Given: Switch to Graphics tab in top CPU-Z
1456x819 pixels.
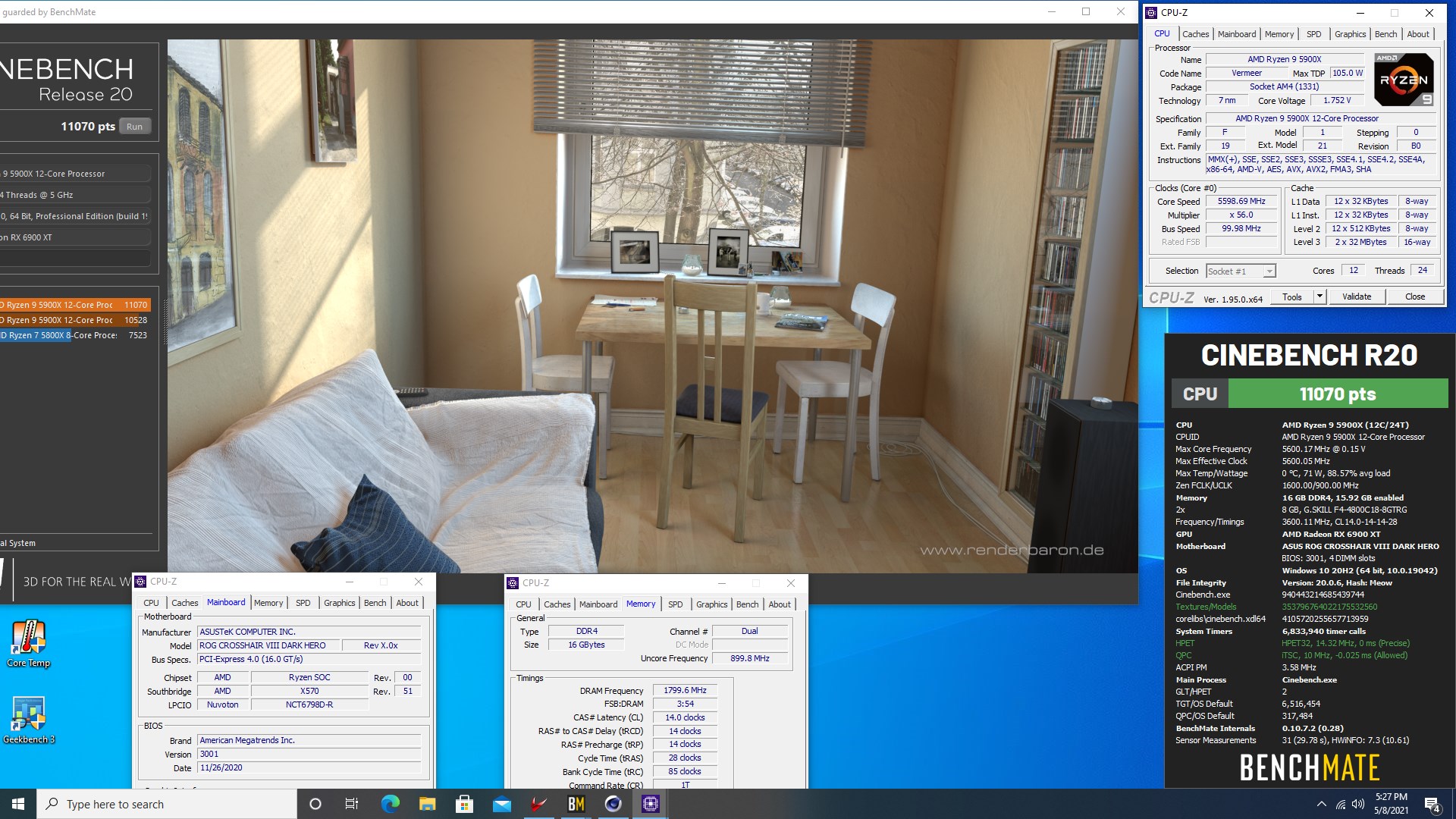Looking at the screenshot, I should tap(1350, 34).
